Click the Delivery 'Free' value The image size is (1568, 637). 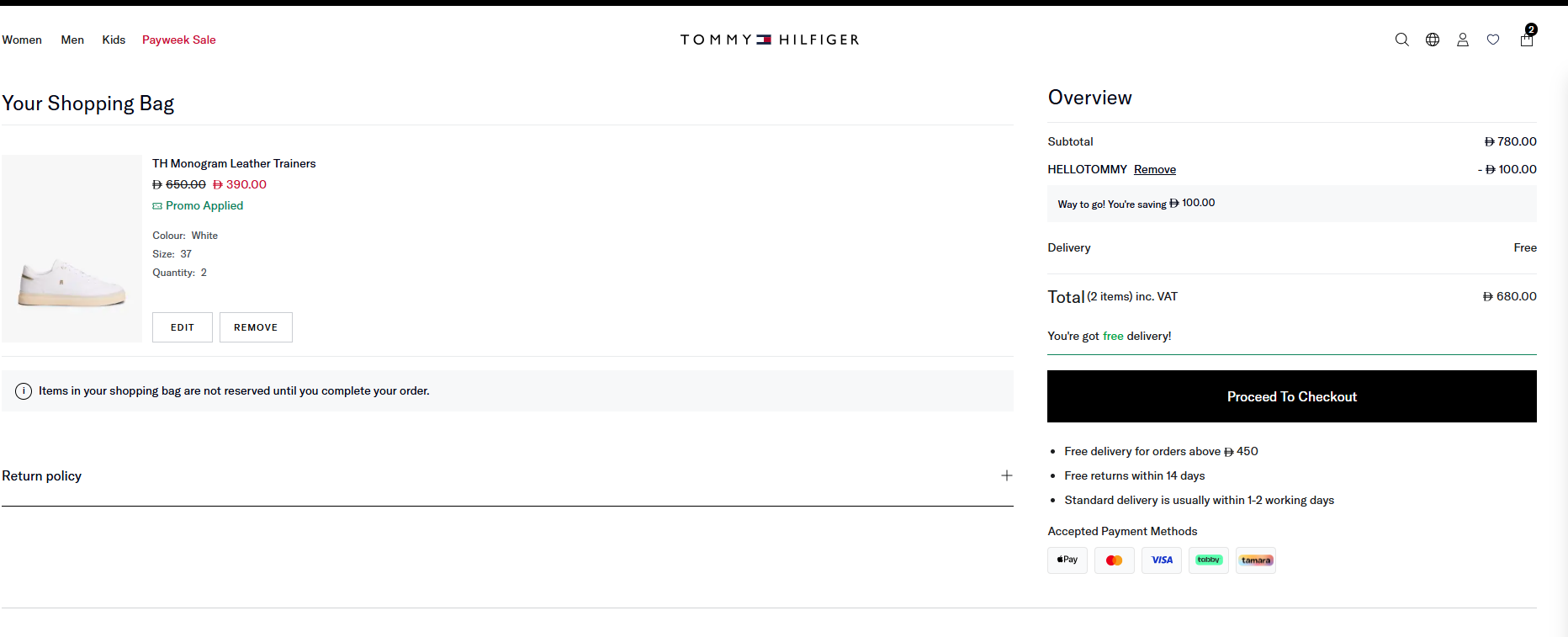[1525, 247]
